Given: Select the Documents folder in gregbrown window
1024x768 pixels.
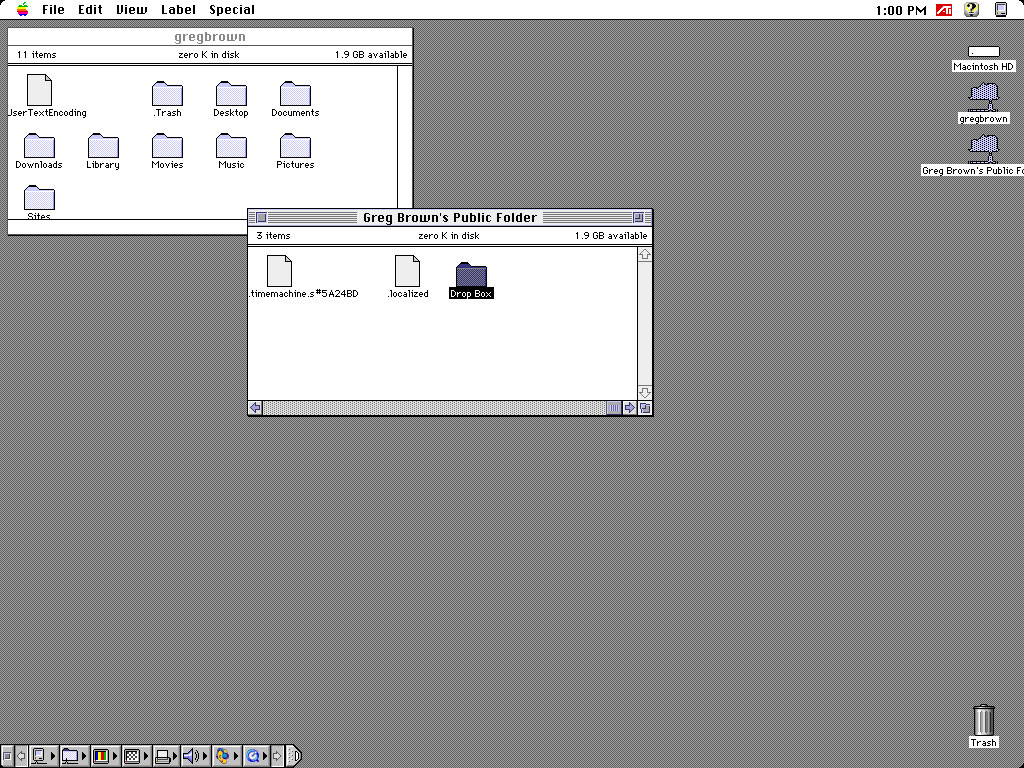Looking at the screenshot, I should [295, 99].
